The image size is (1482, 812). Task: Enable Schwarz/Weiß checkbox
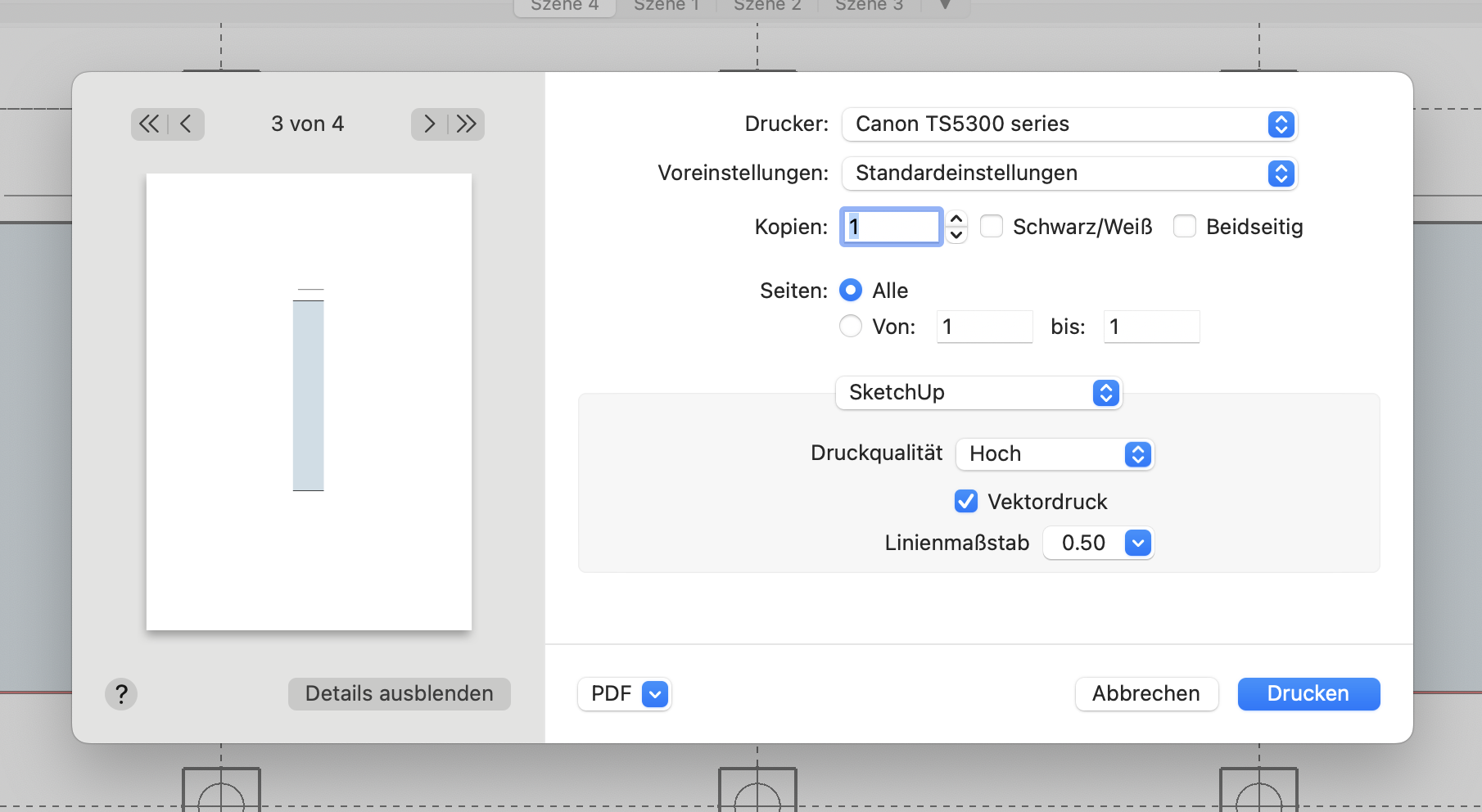pyautogui.click(x=992, y=227)
